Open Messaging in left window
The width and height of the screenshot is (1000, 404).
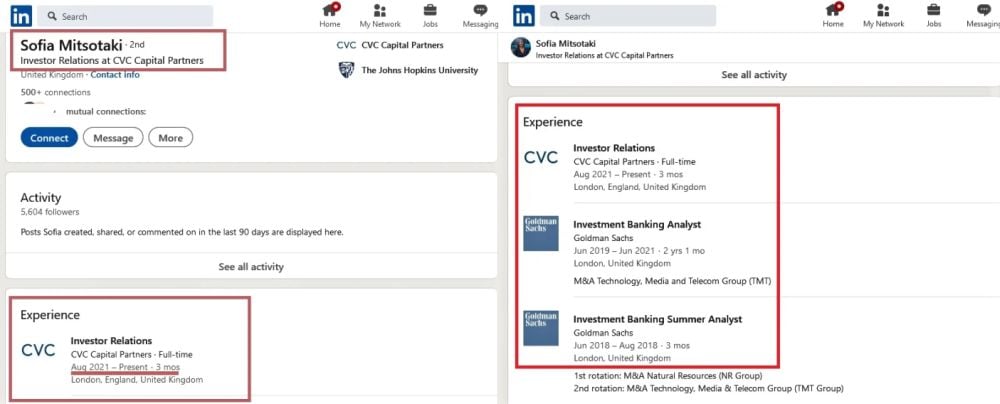point(480,16)
